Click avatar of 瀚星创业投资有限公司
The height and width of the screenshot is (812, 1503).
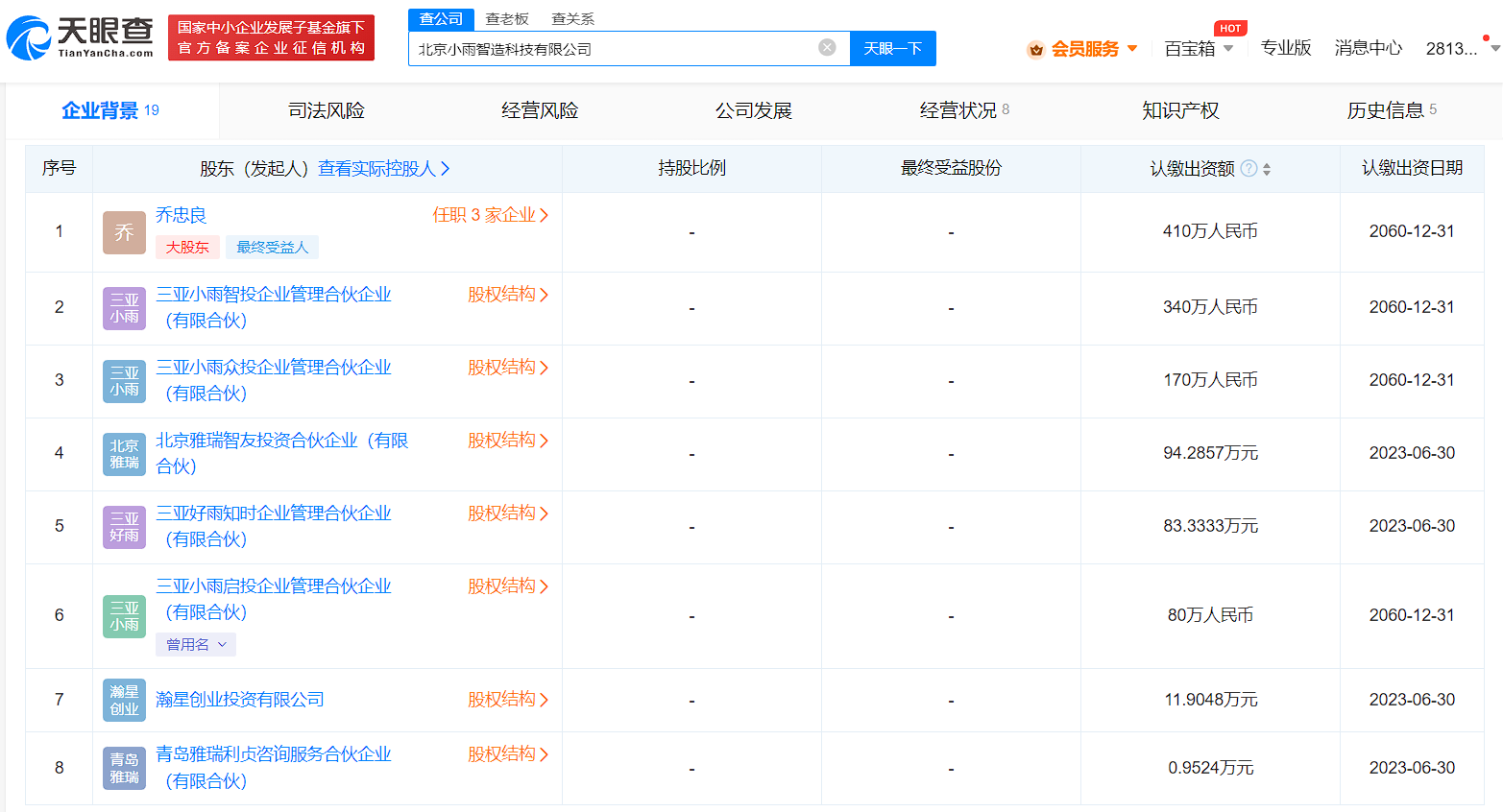(x=124, y=700)
